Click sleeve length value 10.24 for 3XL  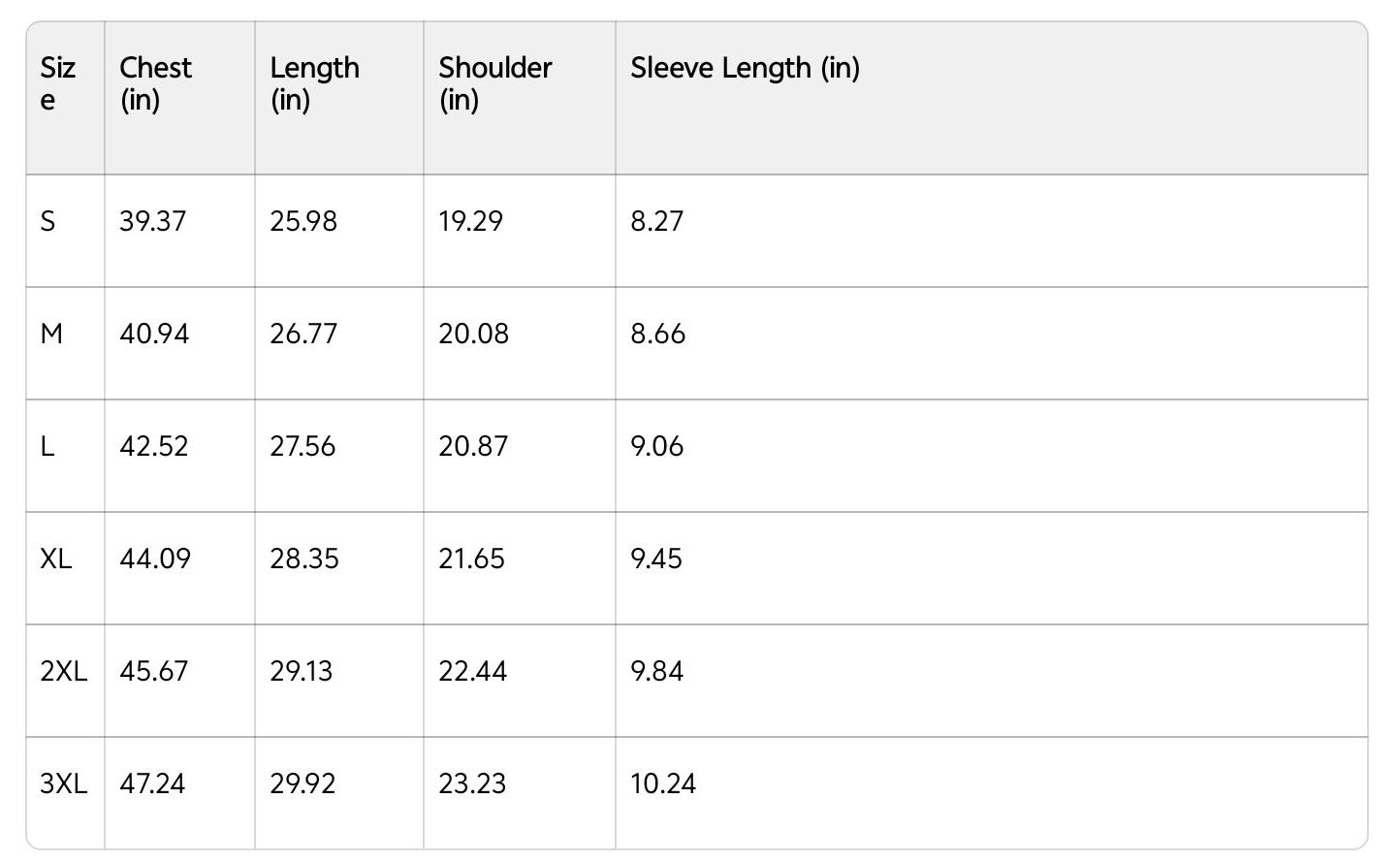click(663, 783)
